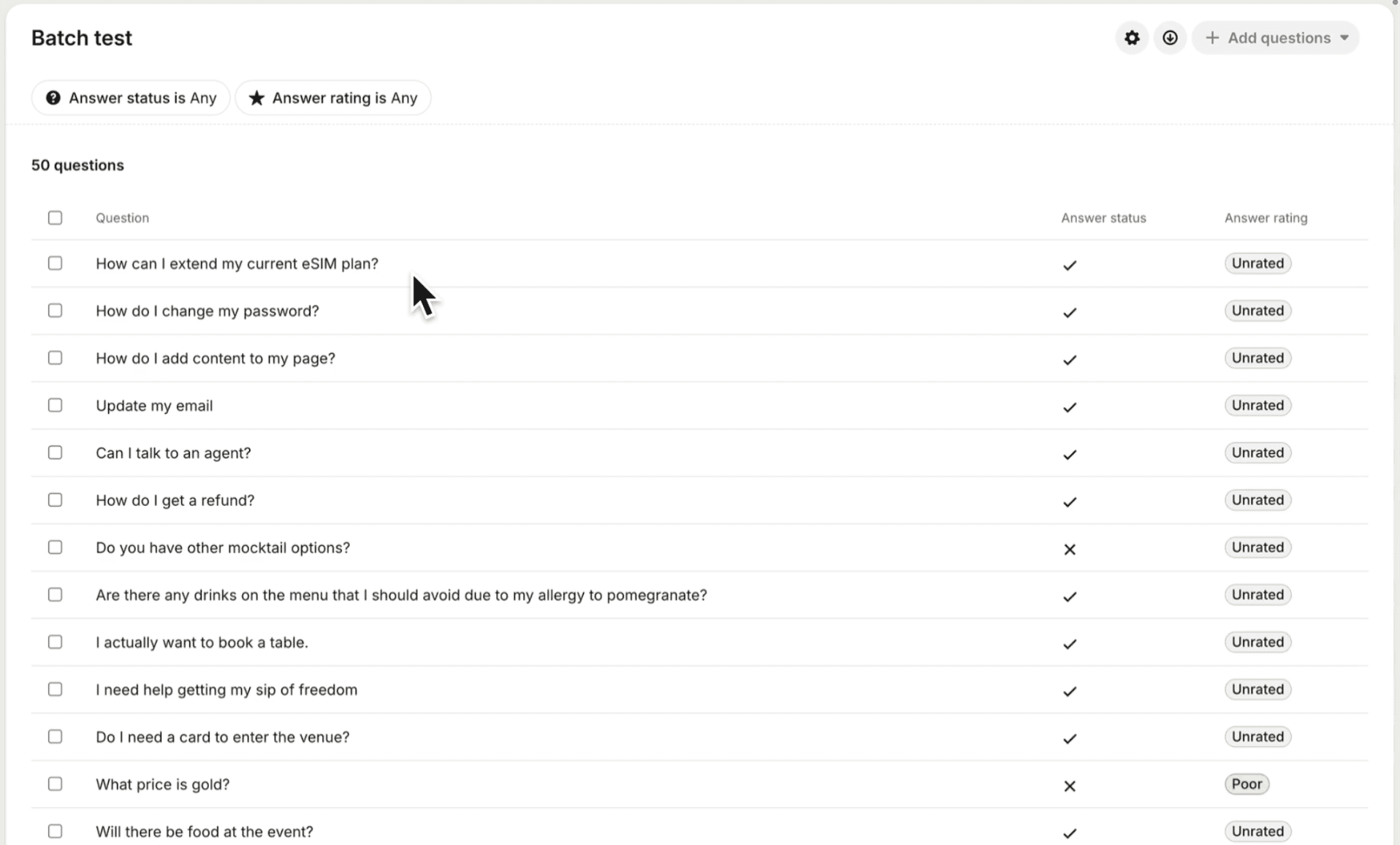1400x845 pixels.
Task: Click X status icon for gold price question
Action: point(1069,786)
